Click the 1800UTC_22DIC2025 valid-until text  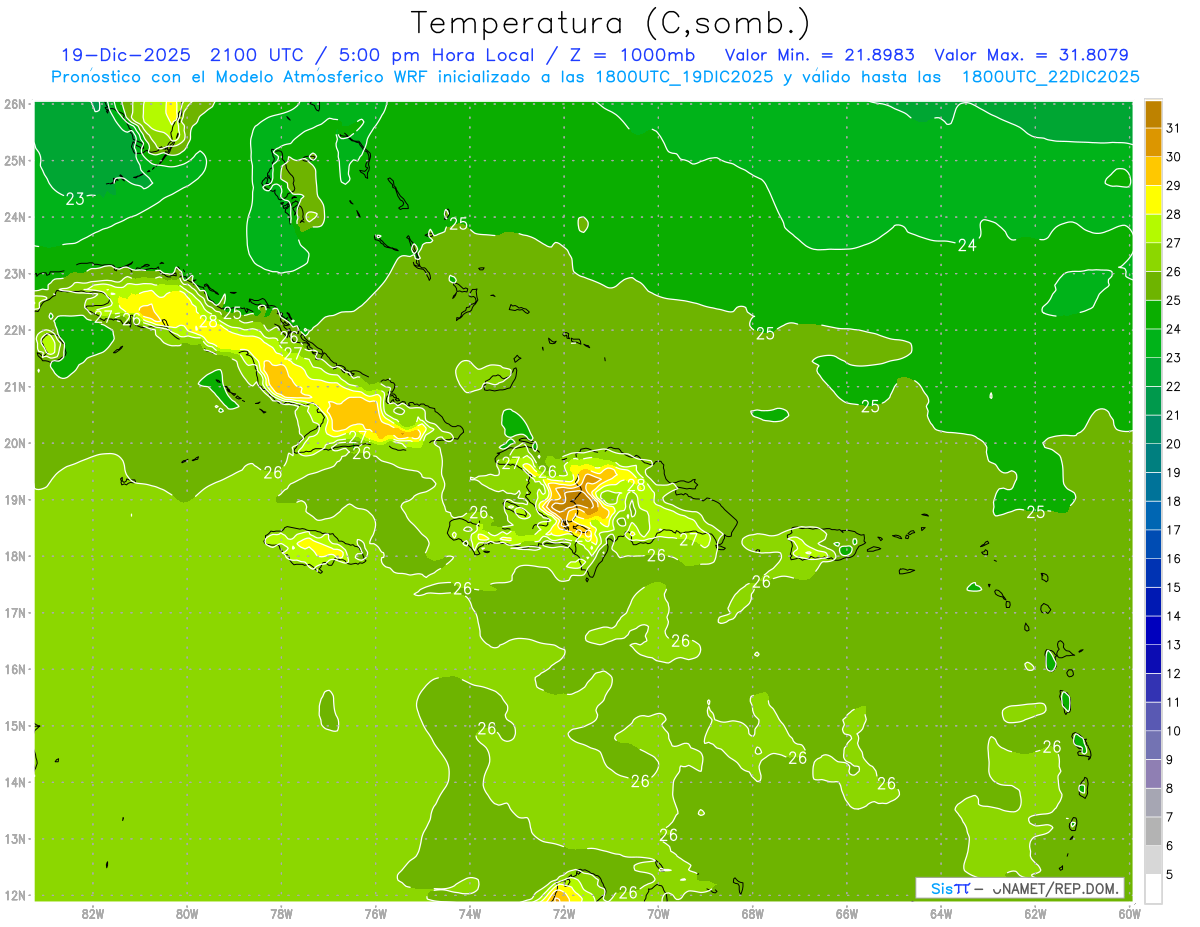pos(1051,77)
